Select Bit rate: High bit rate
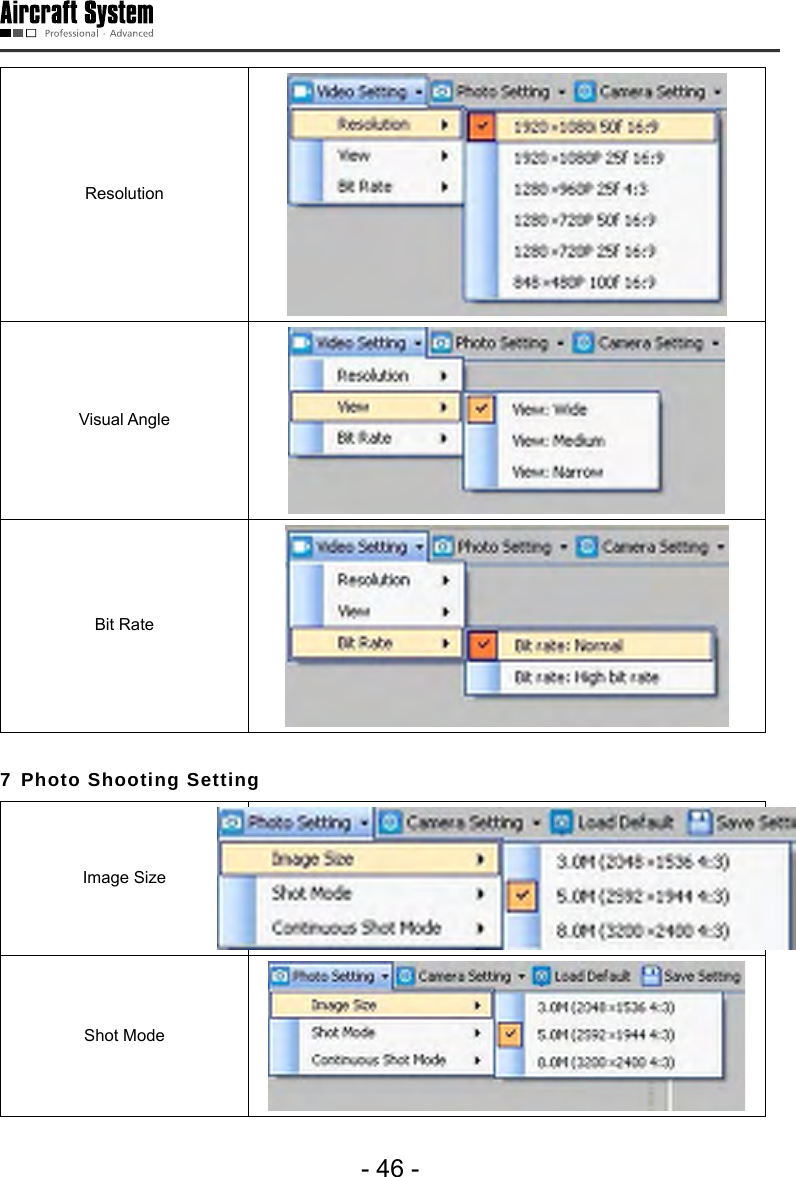Image resolution: width=796 pixels, height=1177 pixels. 589,677
